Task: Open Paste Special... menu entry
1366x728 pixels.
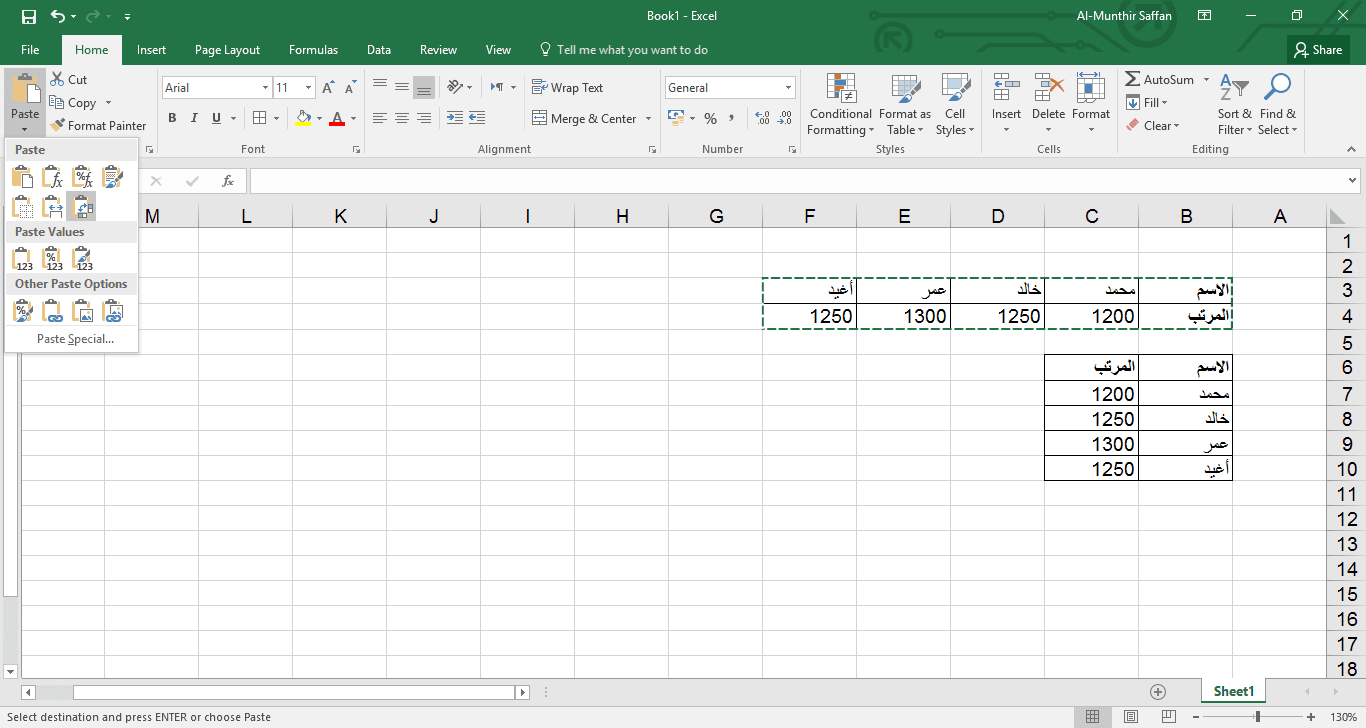Action: pyautogui.click(x=75, y=339)
